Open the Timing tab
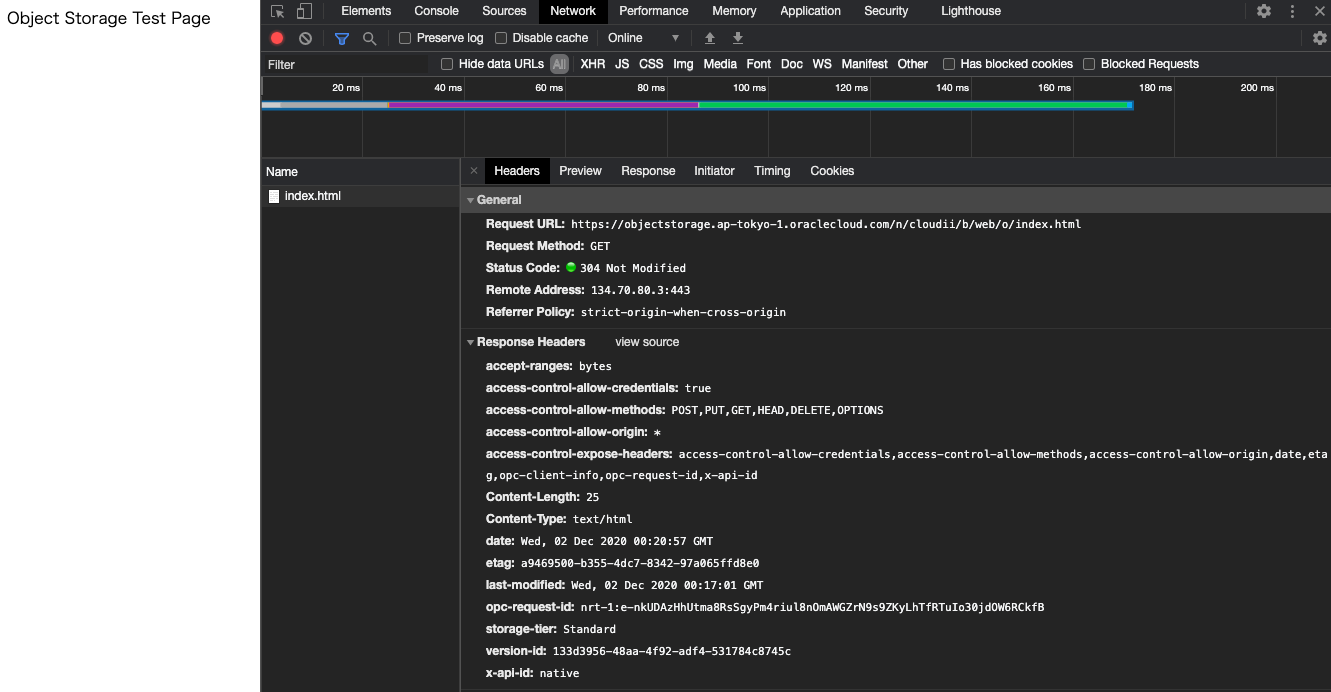1331x692 pixels. 772,171
